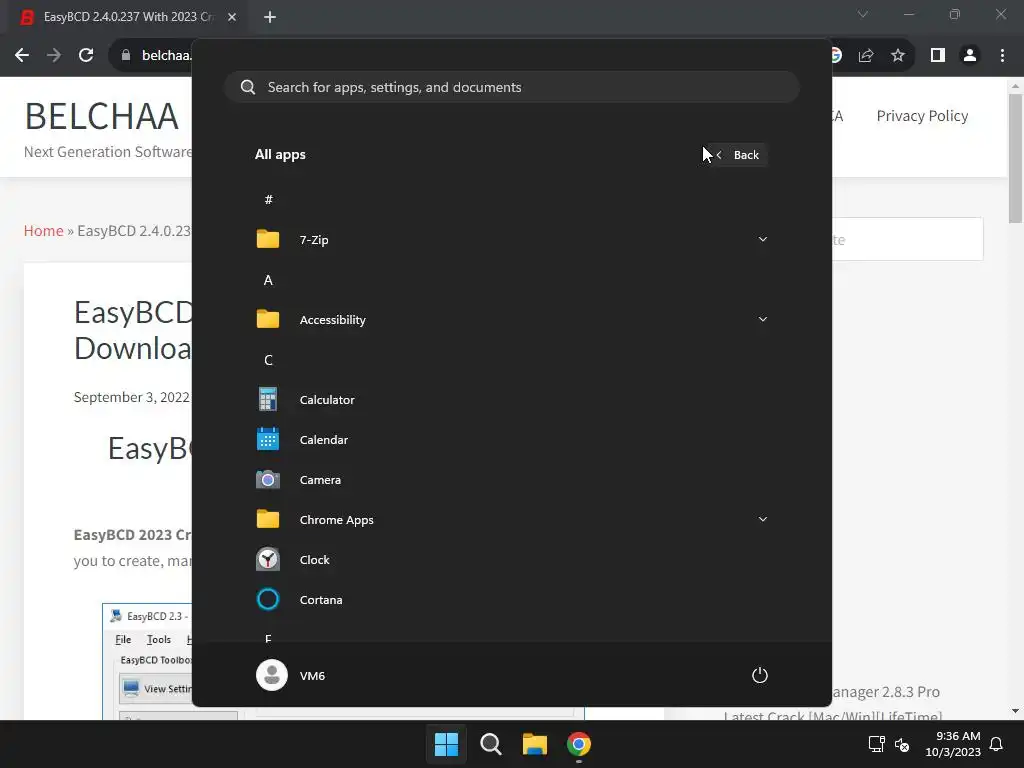Expand the 7-Zip folder chevron

tap(763, 239)
